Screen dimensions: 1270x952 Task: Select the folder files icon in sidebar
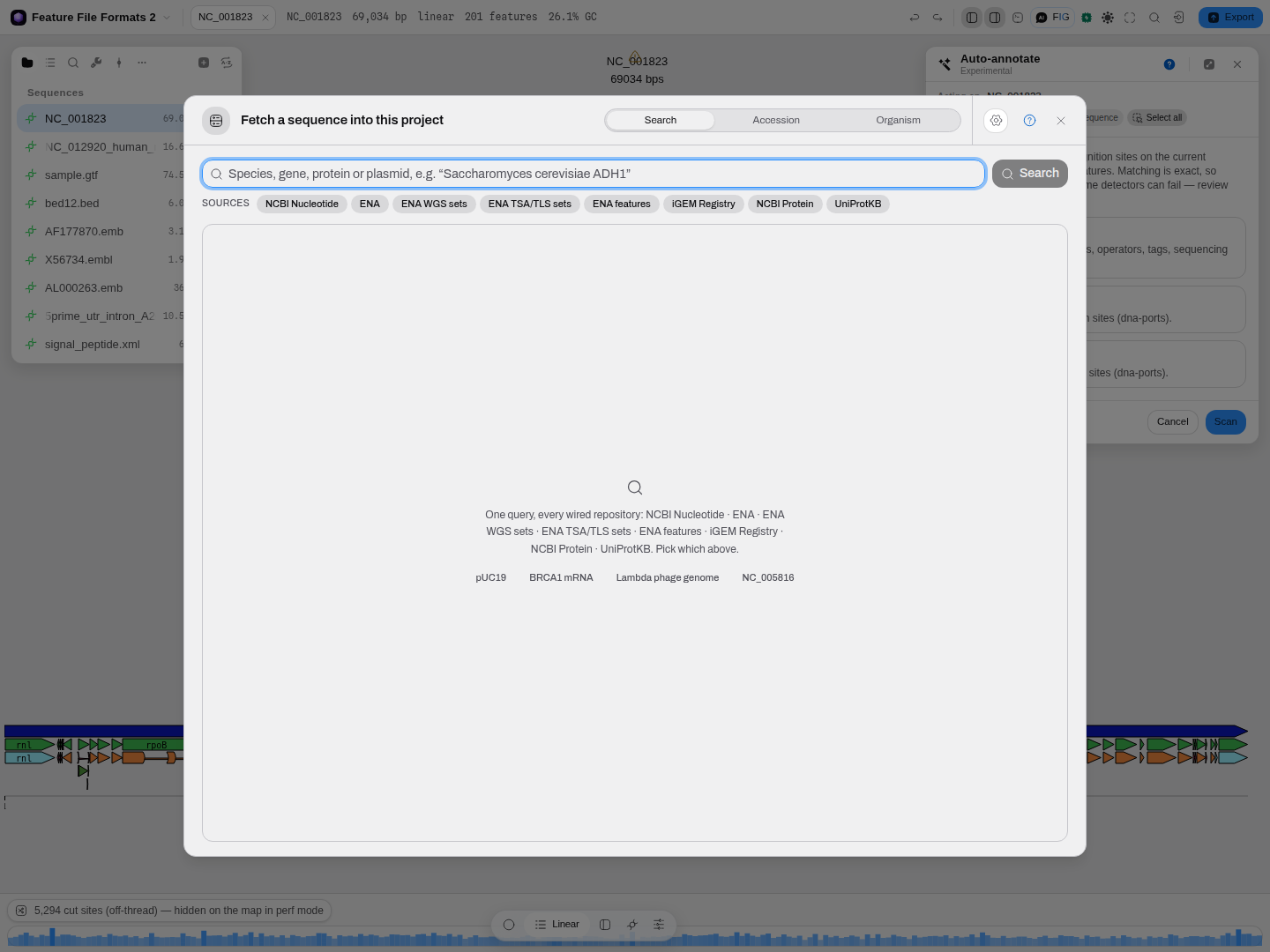(27, 63)
